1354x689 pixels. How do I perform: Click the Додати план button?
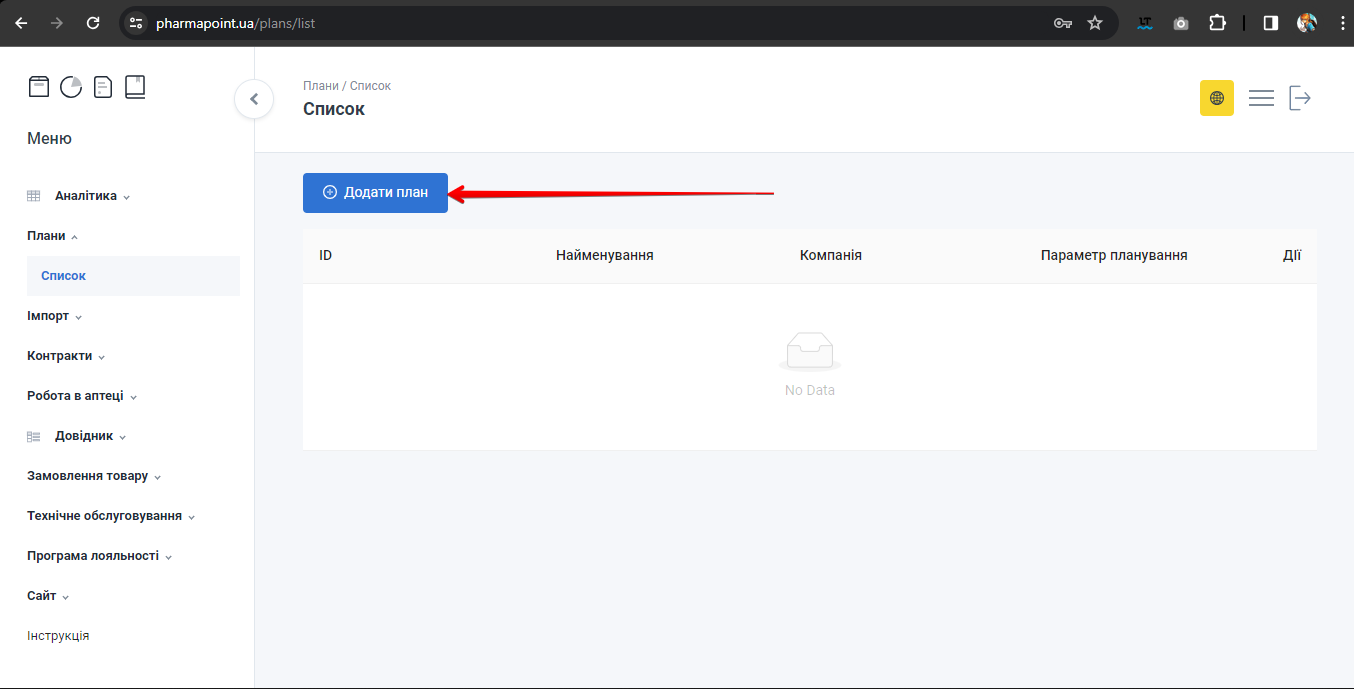coord(375,193)
